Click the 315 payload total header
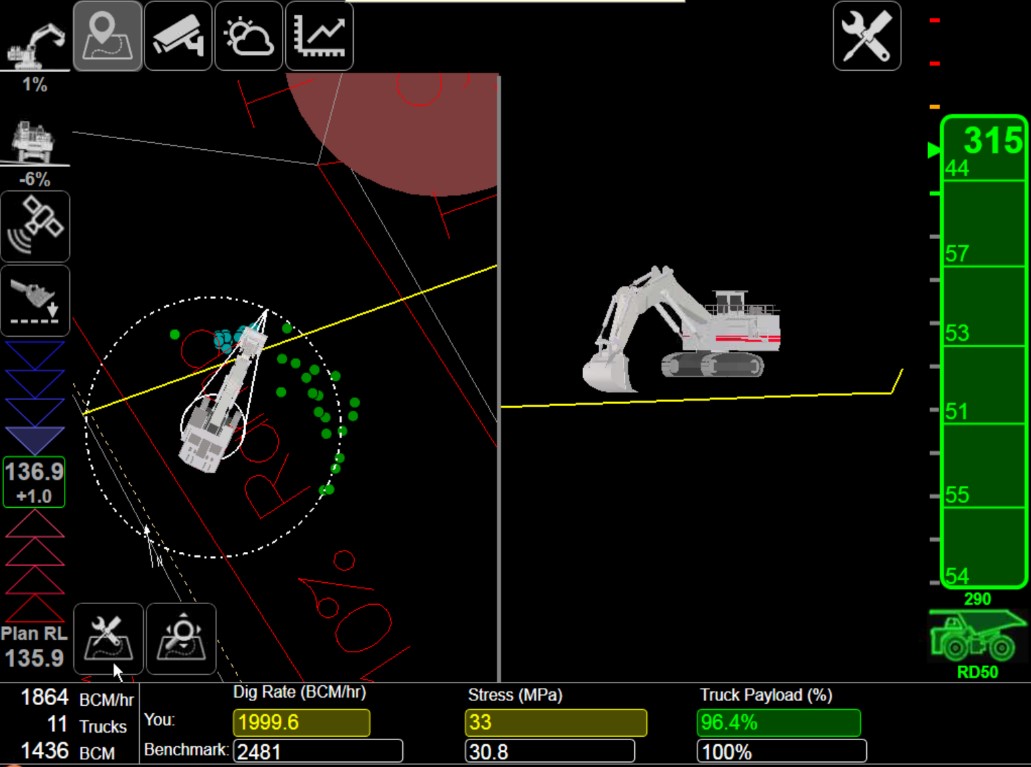The image size is (1031, 767). 991,141
